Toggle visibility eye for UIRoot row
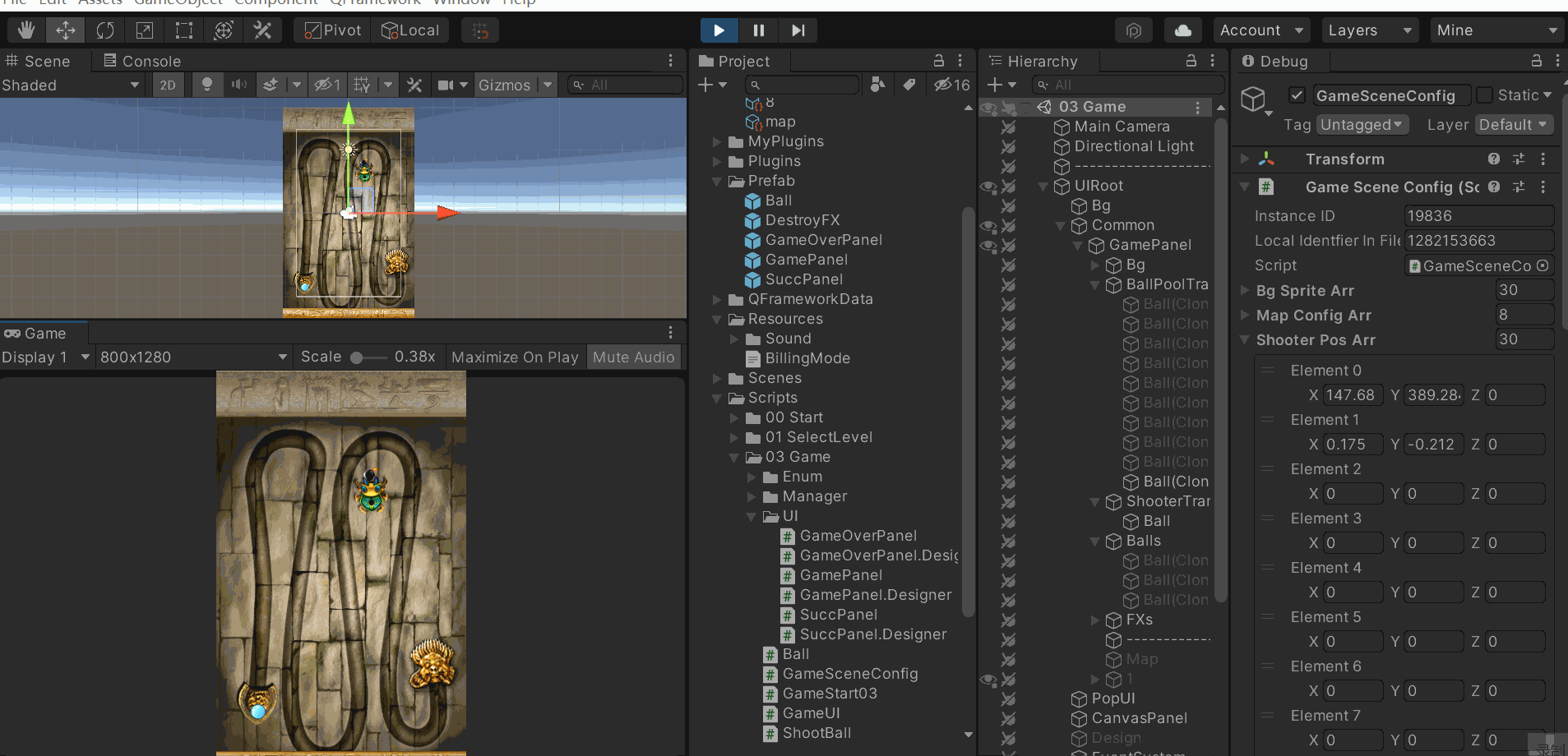Screen dimensions: 1568x756 [x=988, y=187]
